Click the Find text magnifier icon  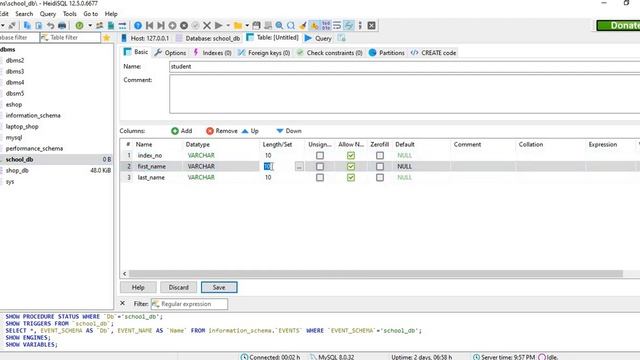pyautogui.click(x=279, y=25)
